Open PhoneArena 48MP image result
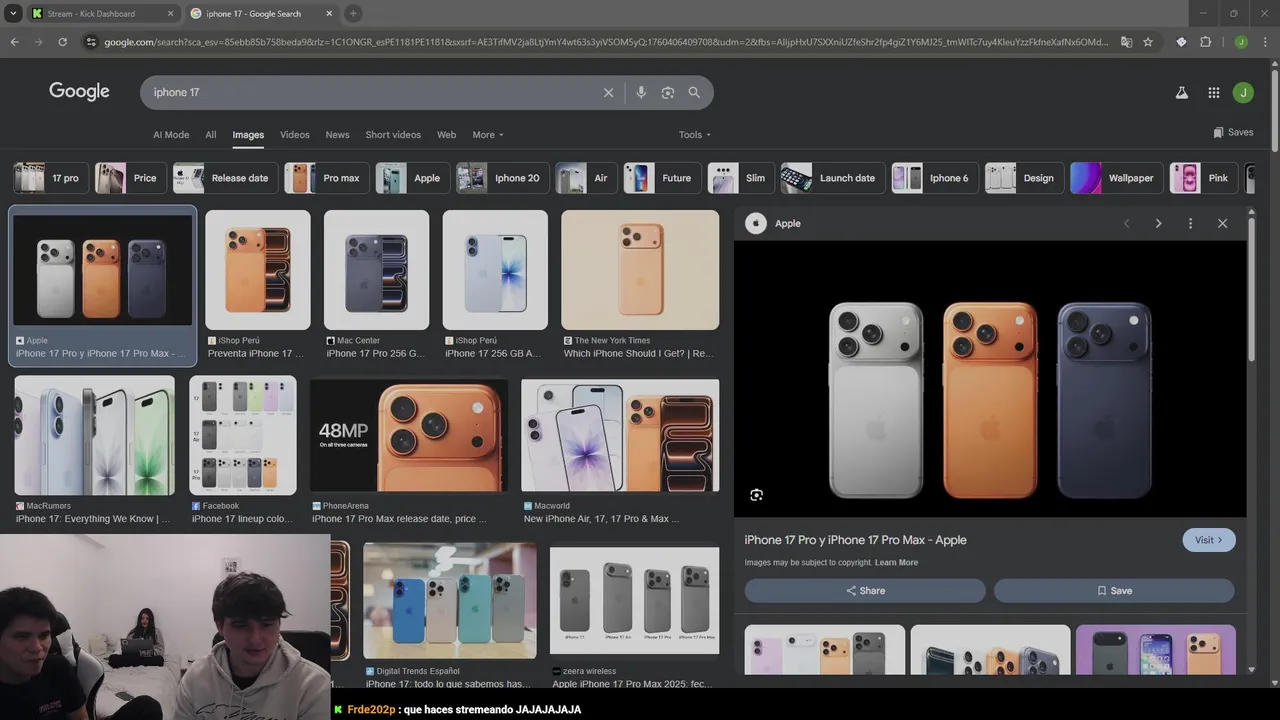The height and width of the screenshot is (720, 1280). (409, 435)
